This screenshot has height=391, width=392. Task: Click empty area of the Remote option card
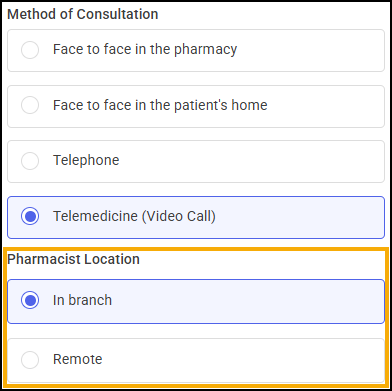pyautogui.click(x=243, y=360)
